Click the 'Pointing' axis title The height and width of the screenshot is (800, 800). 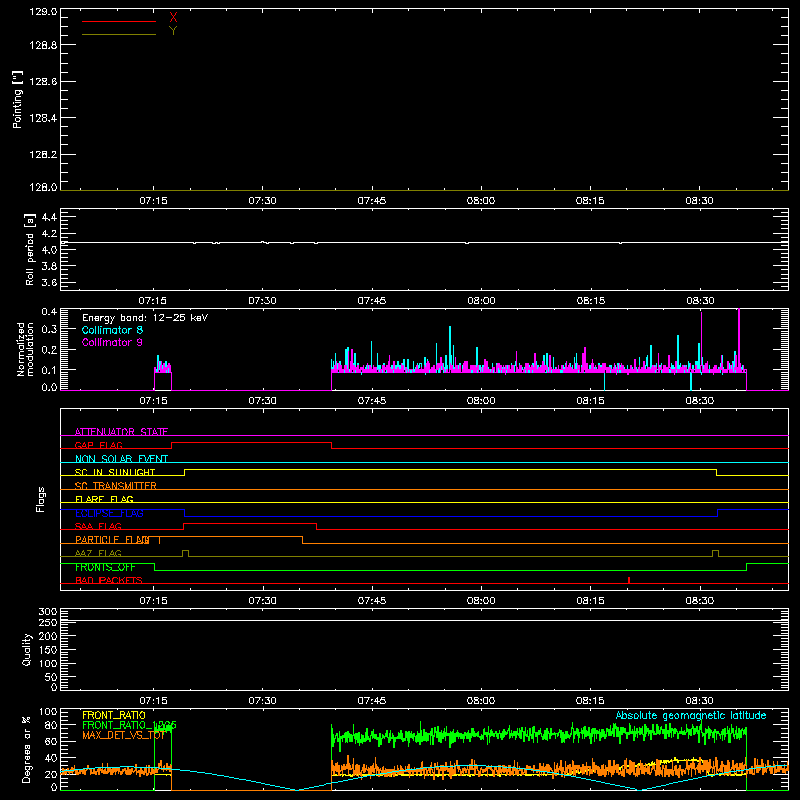coord(18,99)
